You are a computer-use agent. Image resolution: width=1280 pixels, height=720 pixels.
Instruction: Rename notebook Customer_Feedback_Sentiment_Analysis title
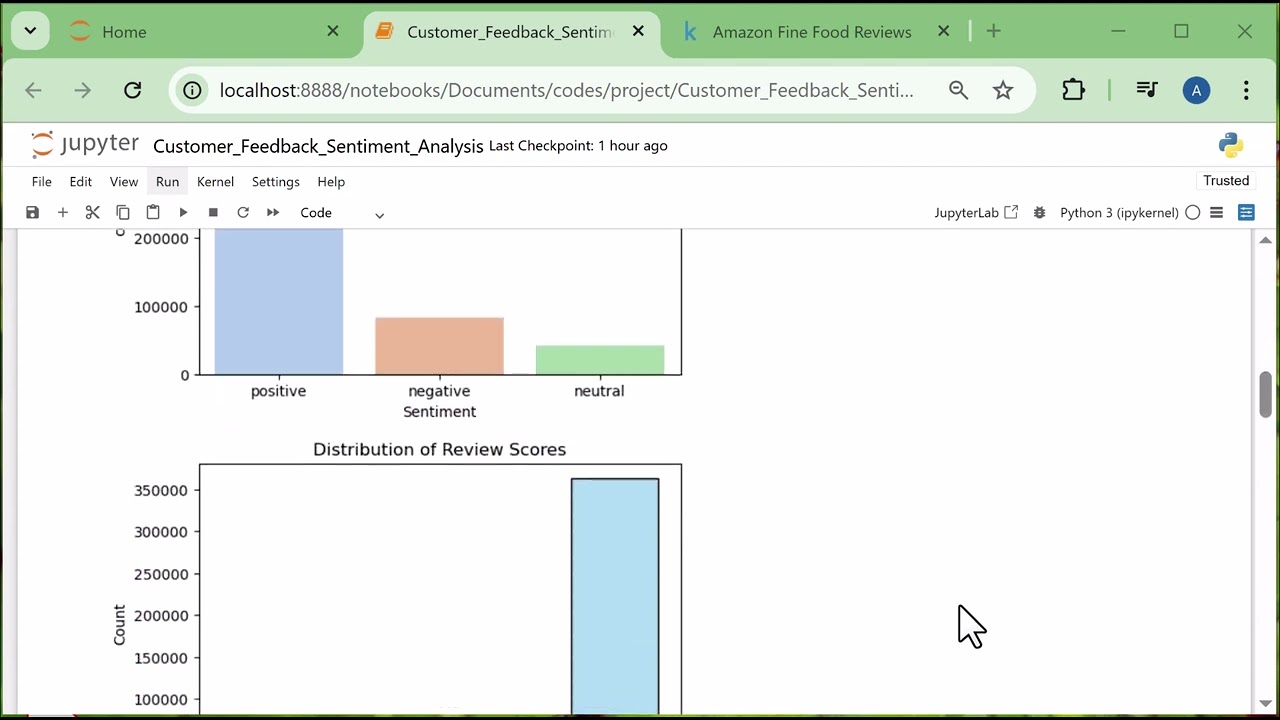pos(318,146)
